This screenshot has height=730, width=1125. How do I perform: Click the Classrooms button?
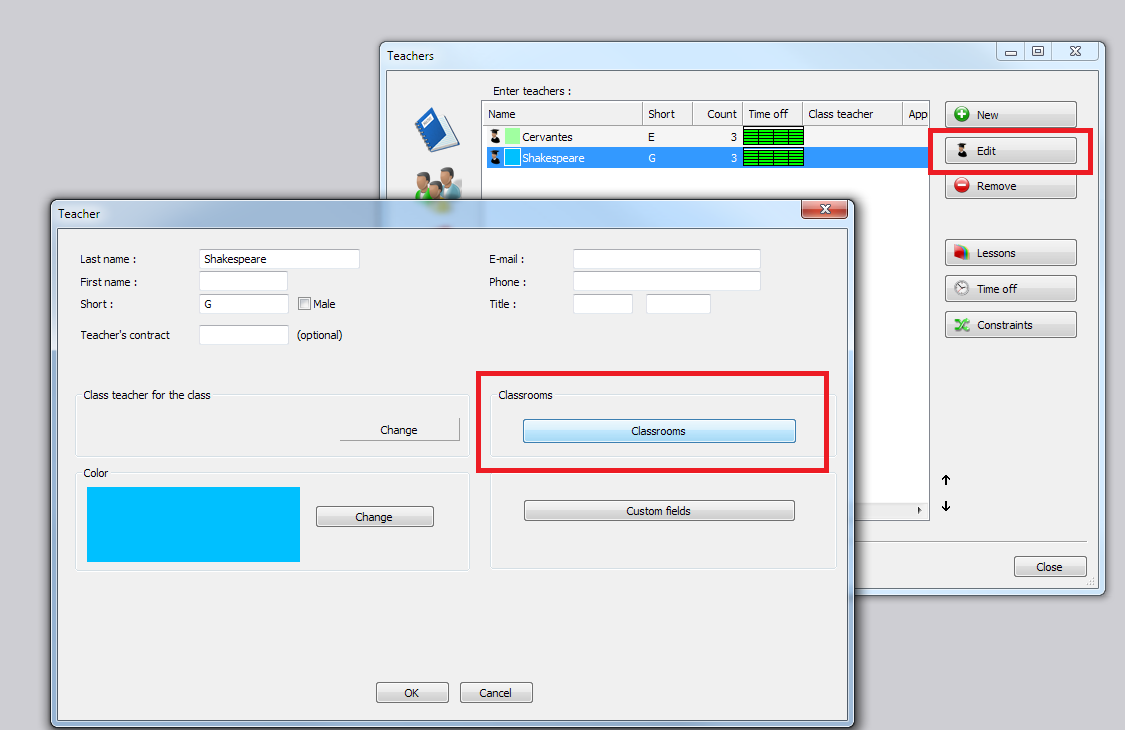point(659,431)
